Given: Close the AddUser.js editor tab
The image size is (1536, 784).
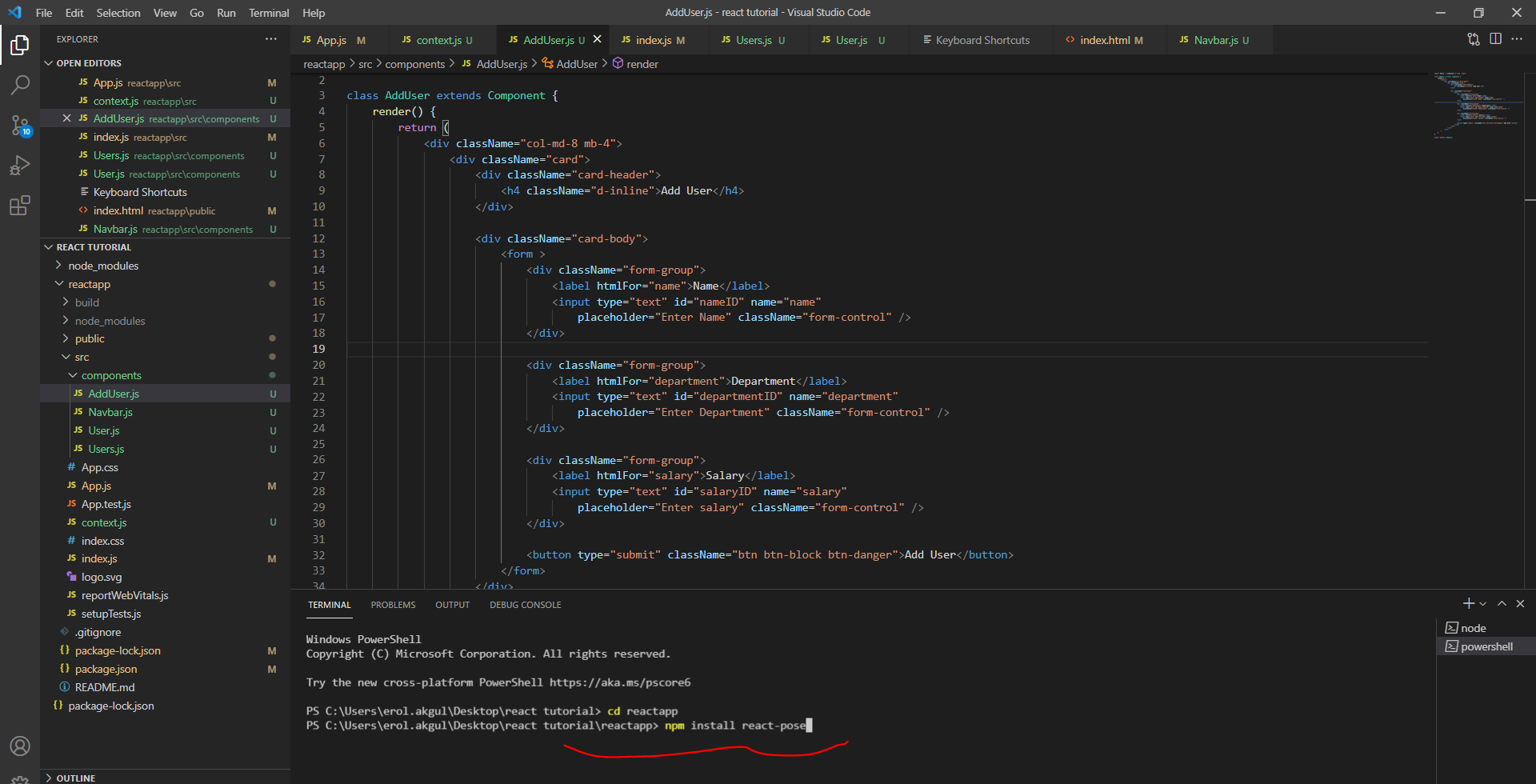Looking at the screenshot, I should [597, 39].
